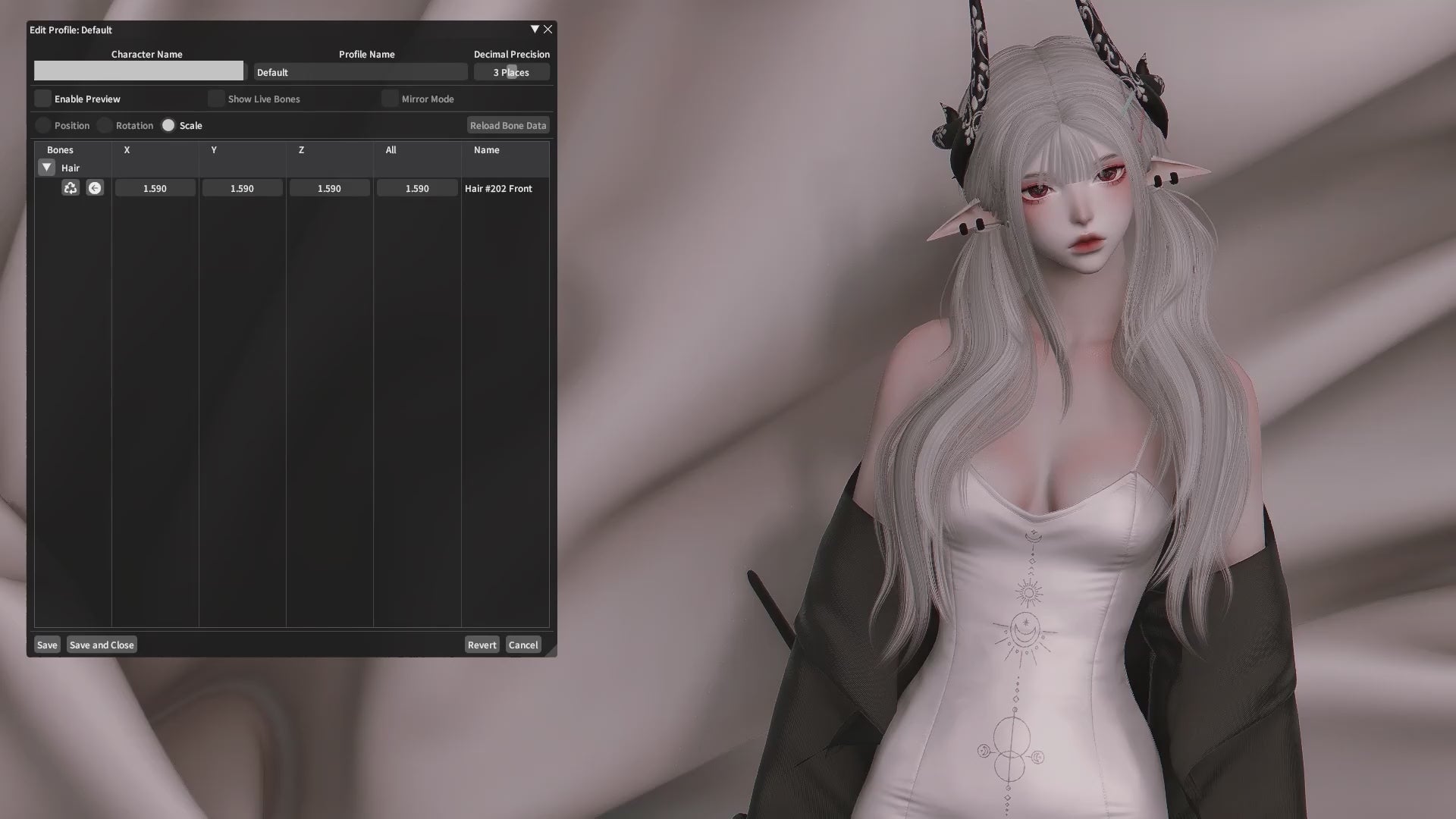Collapse the Edit Profile window with triangle
The image size is (1456, 819).
tap(535, 30)
